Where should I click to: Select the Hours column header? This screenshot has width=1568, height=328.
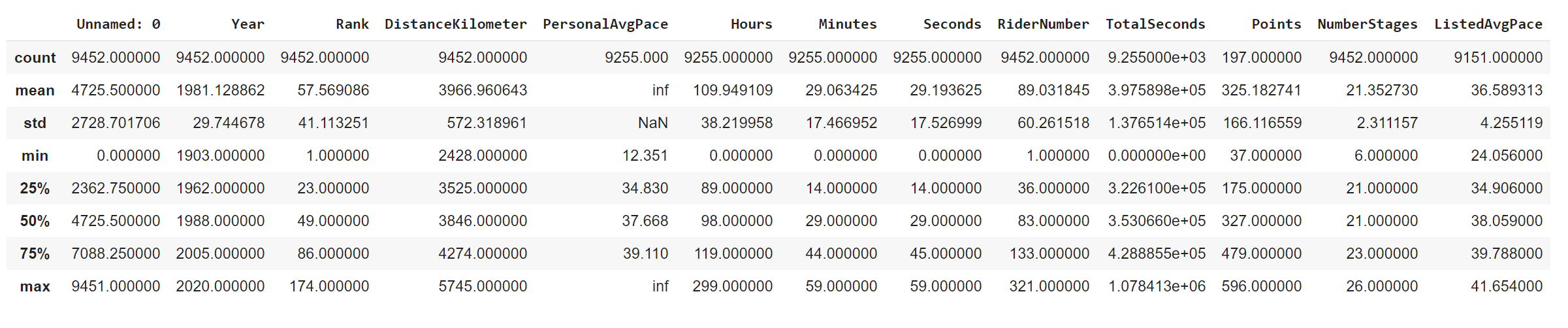751,24
